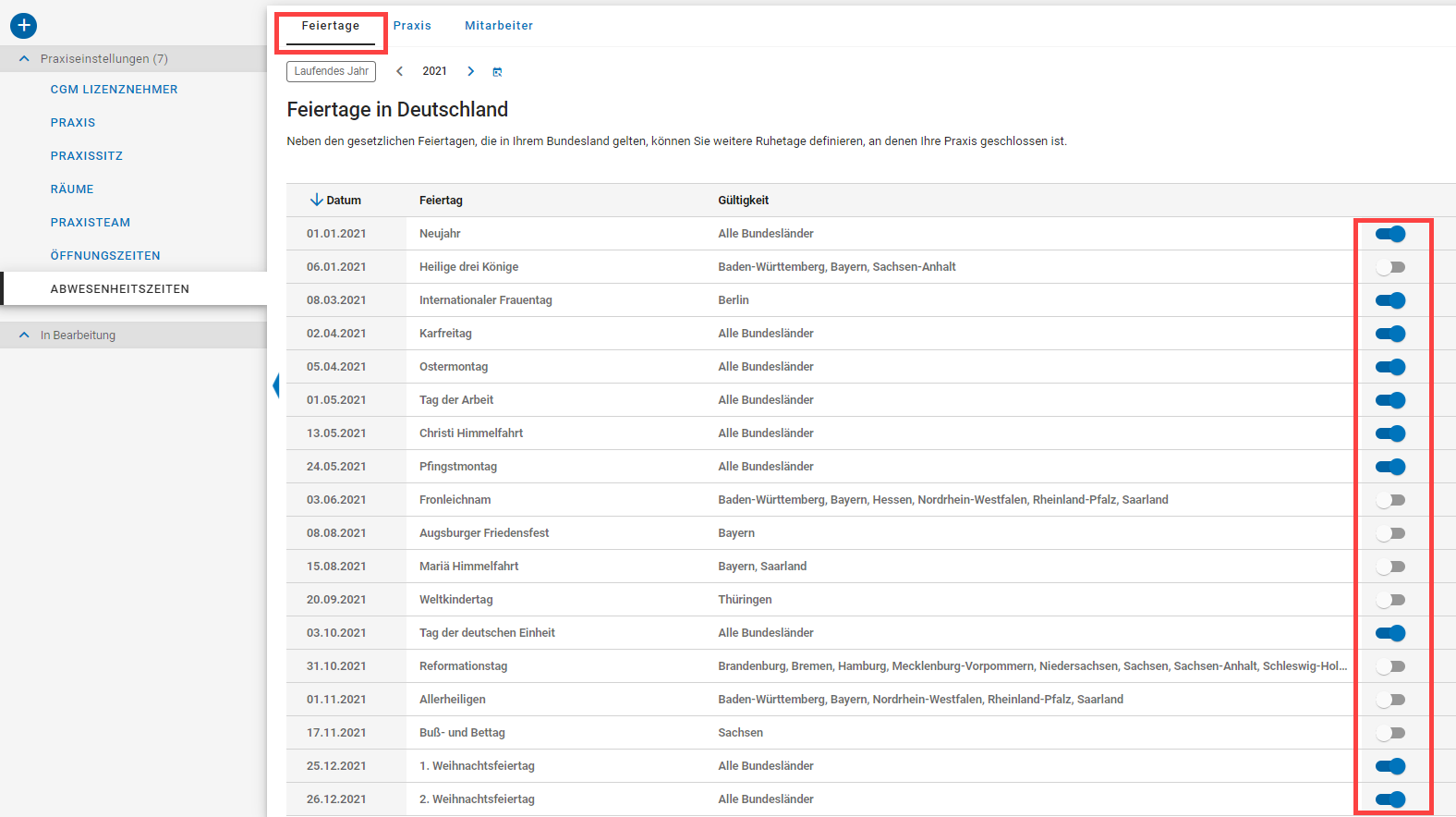The width and height of the screenshot is (1456, 817).
Task: Disable Christi Himmelfahrt toggle
Action: tap(1390, 433)
